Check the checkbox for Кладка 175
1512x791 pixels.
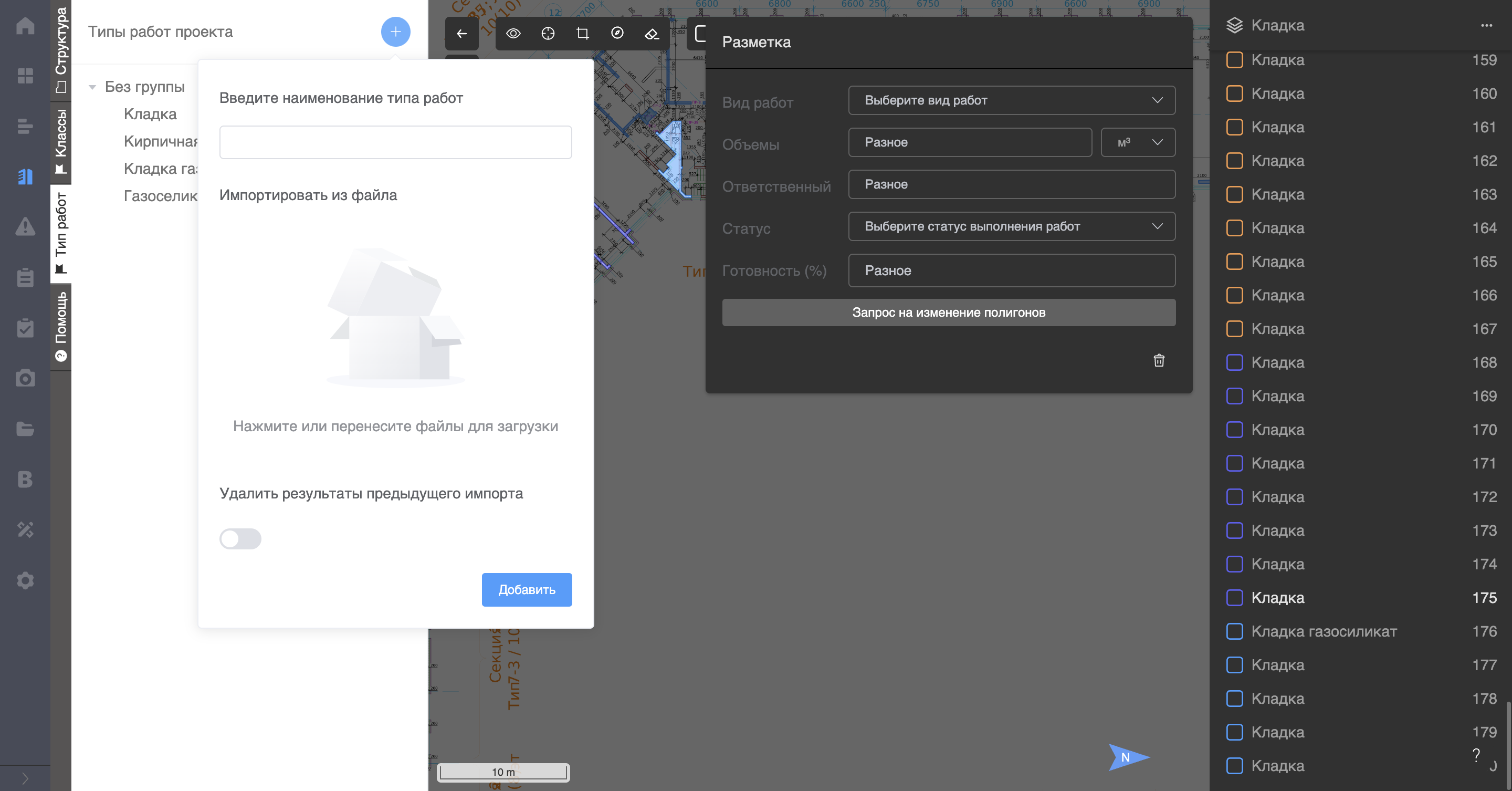(x=1235, y=598)
